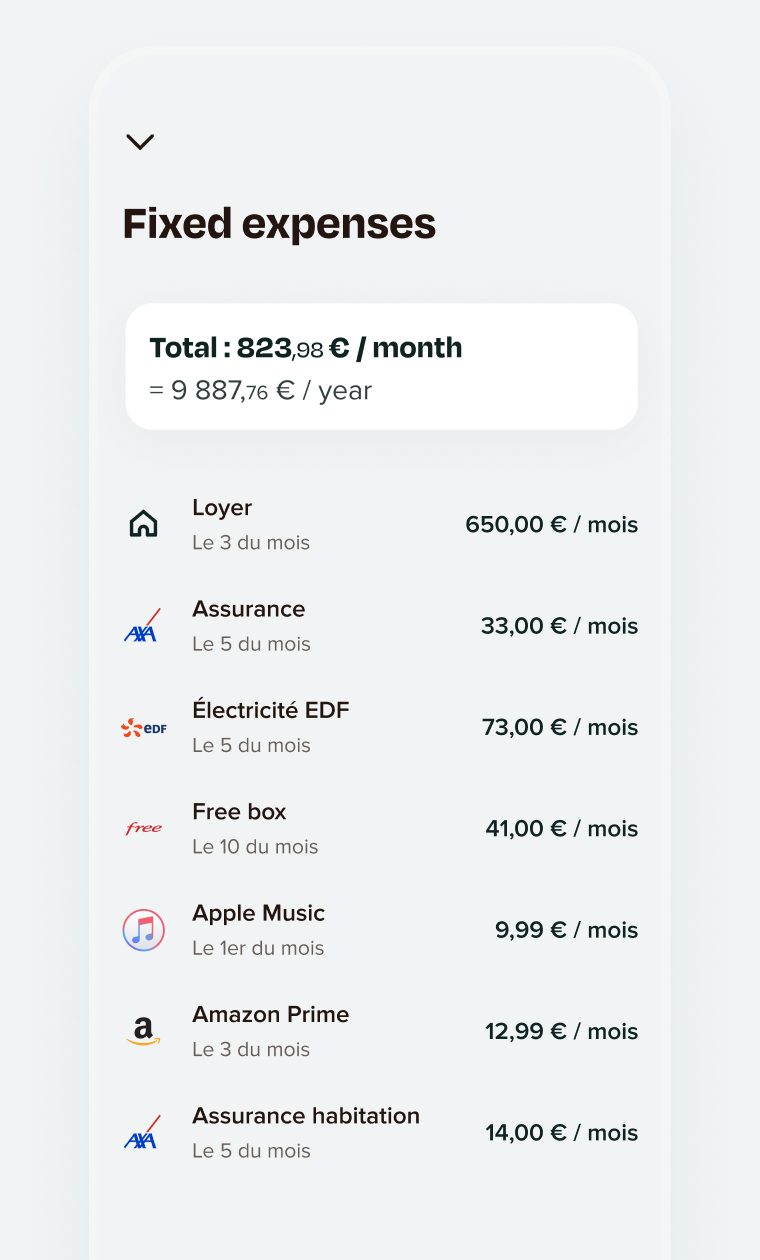
Task: Open the Amazon Prime subscription
Action: tap(271, 1015)
